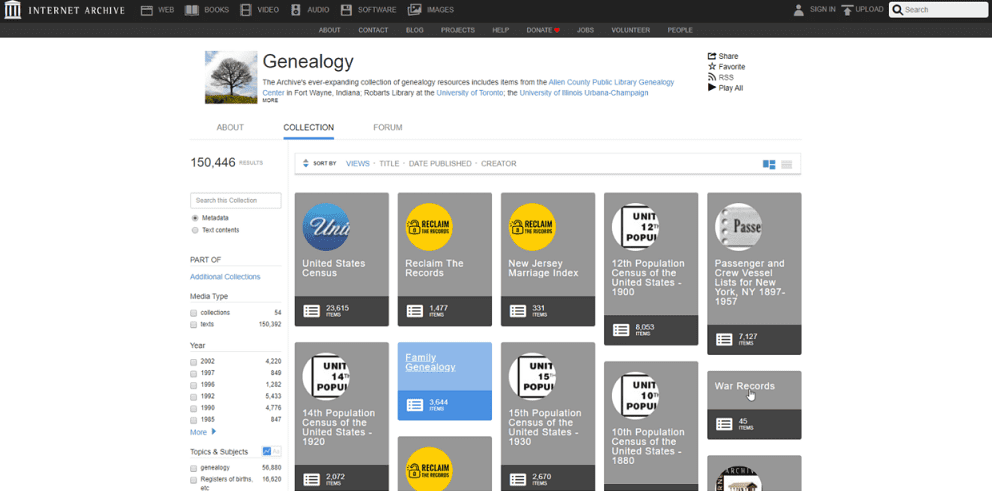The height and width of the screenshot is (491, 992).
Task: Open University of Illinois Urbana-Champaign link
Action: (584, 92)
